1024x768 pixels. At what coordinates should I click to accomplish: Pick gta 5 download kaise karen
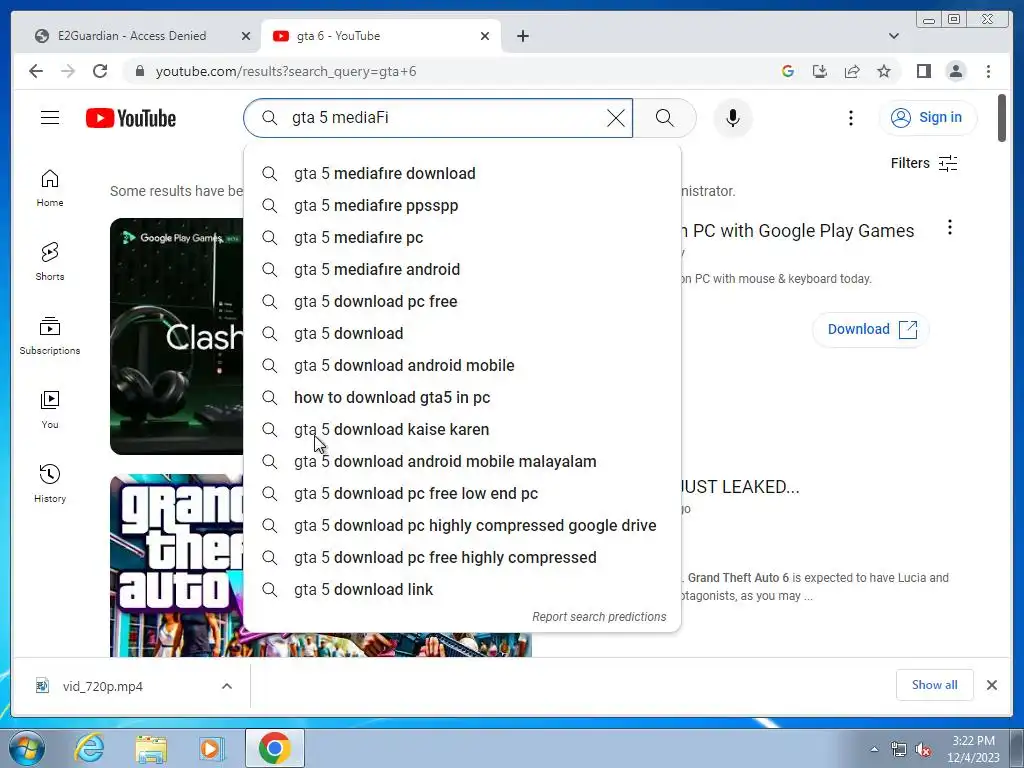point(462,429)
